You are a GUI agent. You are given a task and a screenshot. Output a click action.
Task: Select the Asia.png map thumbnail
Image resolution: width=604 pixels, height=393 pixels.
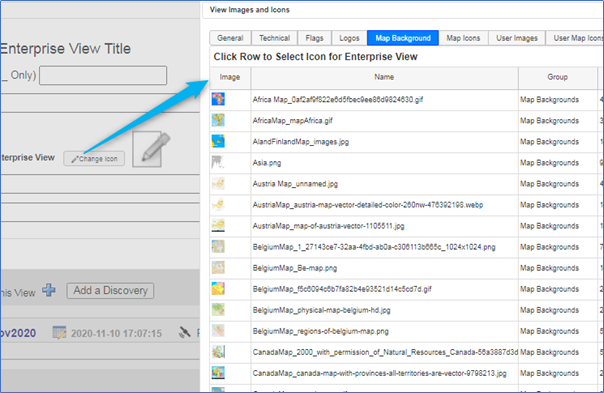(218, 162)
